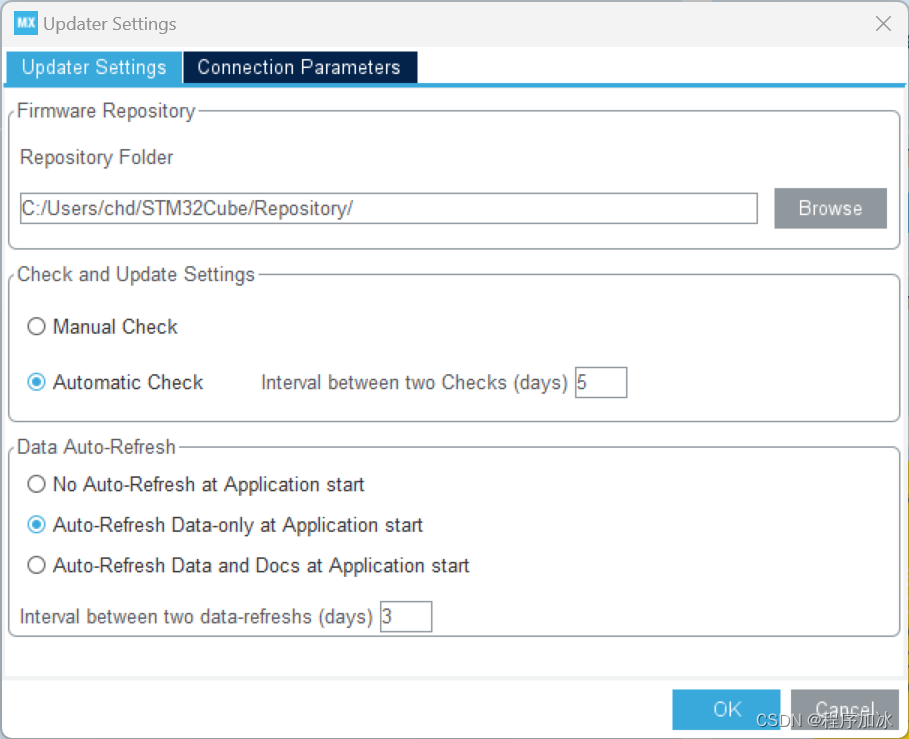Click the Data Auto-Refresh group heading

tap(96, 447)
